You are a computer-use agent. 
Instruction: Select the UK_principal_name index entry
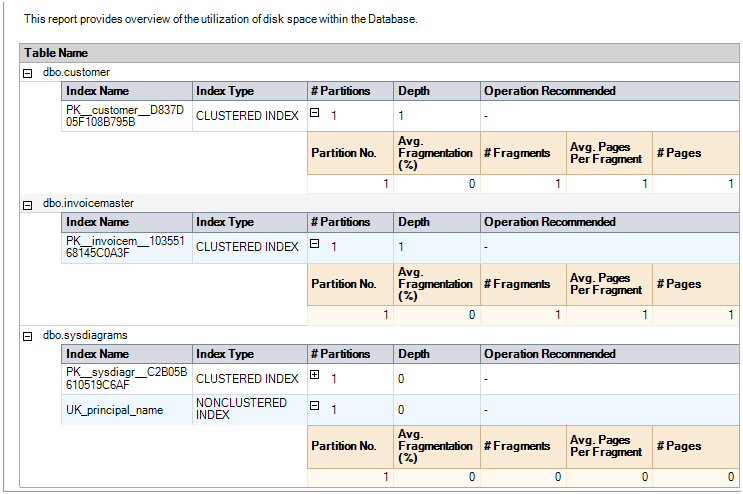tap(114, 410)
